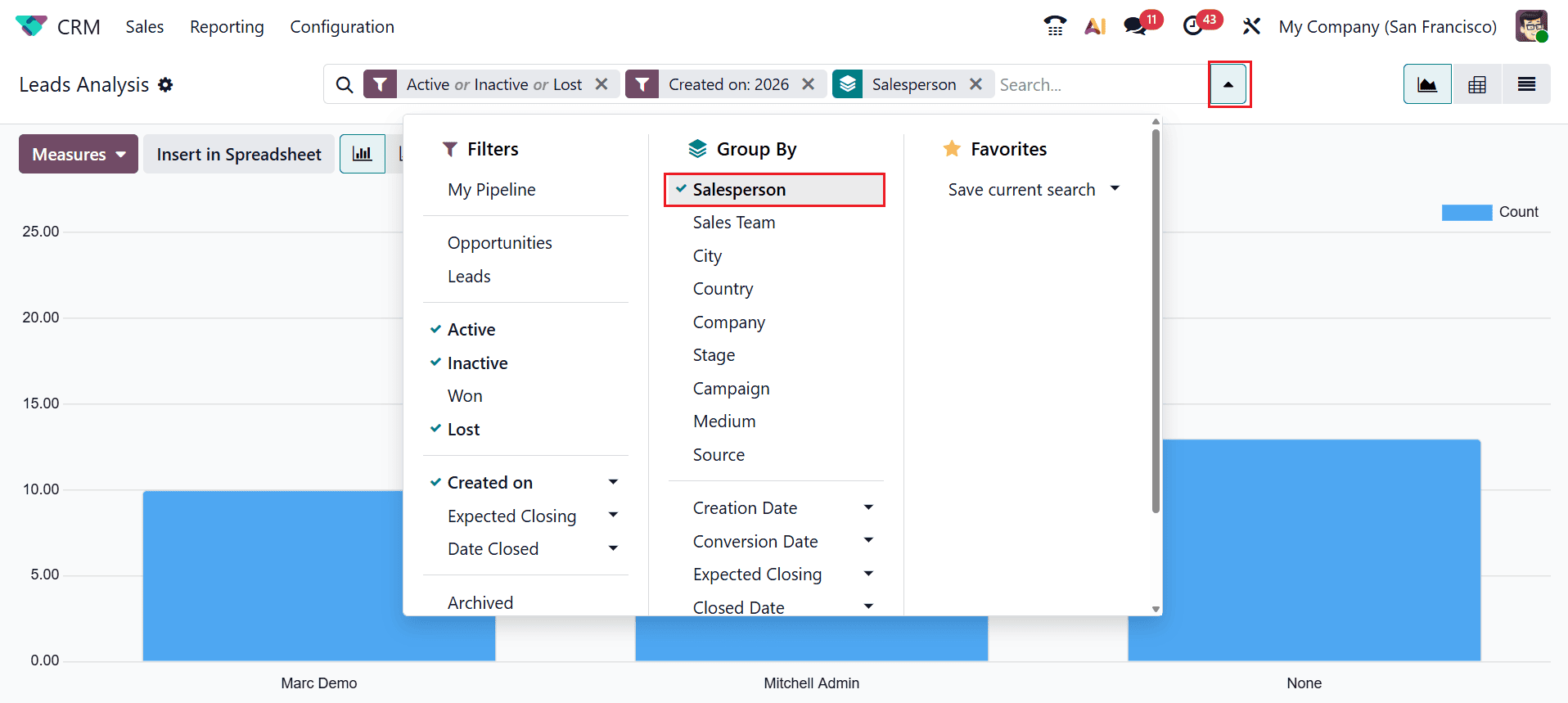
Task: Expand Creation Date group by options
Action: click(x=868, y=507)
